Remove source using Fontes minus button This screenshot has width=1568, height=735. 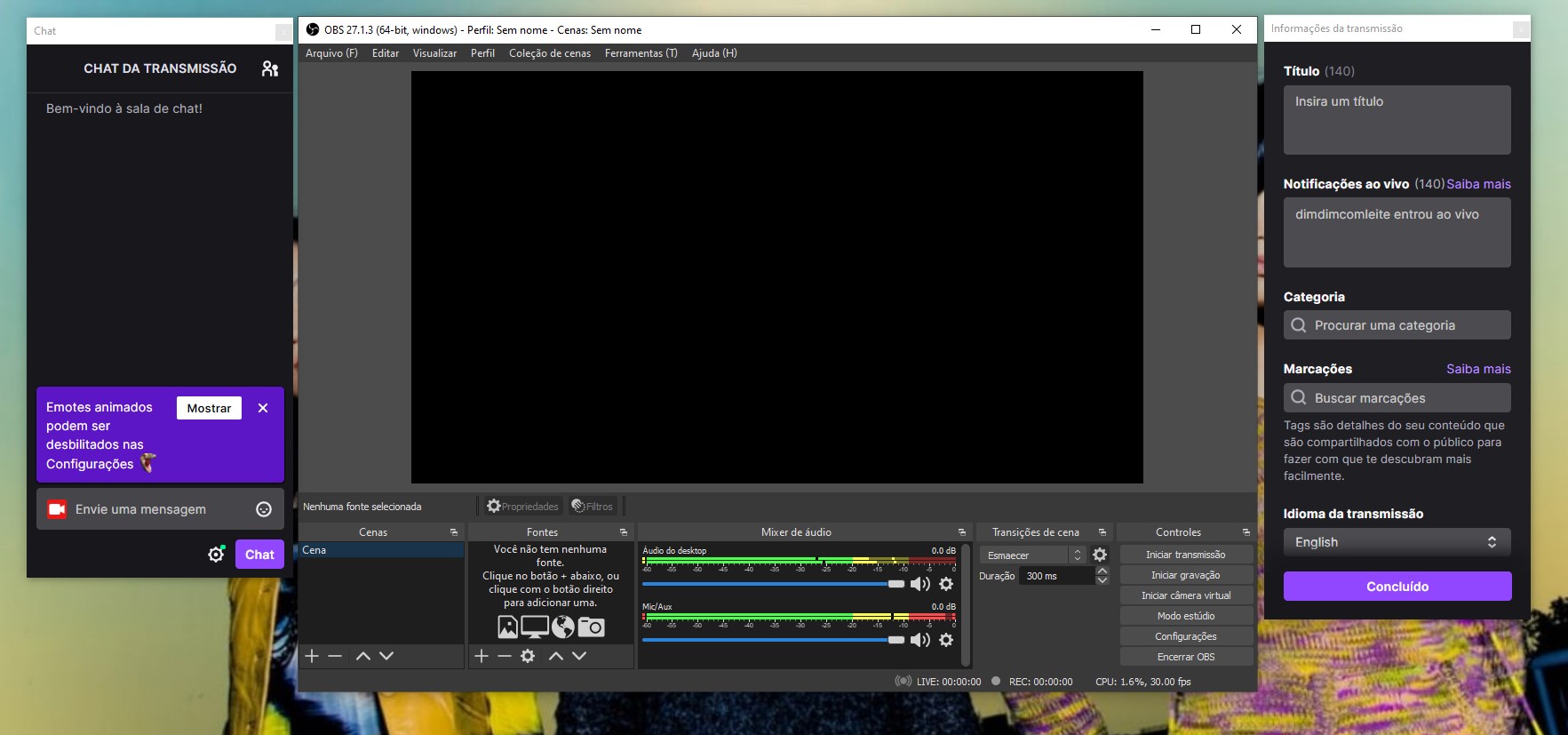pos(505,656)
